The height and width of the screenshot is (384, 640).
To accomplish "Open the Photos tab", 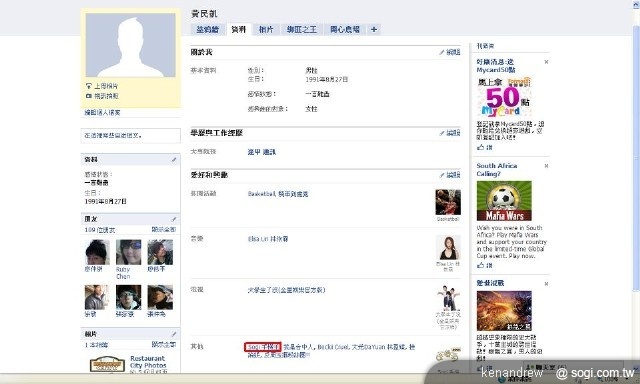I will (x=266, y=29).
